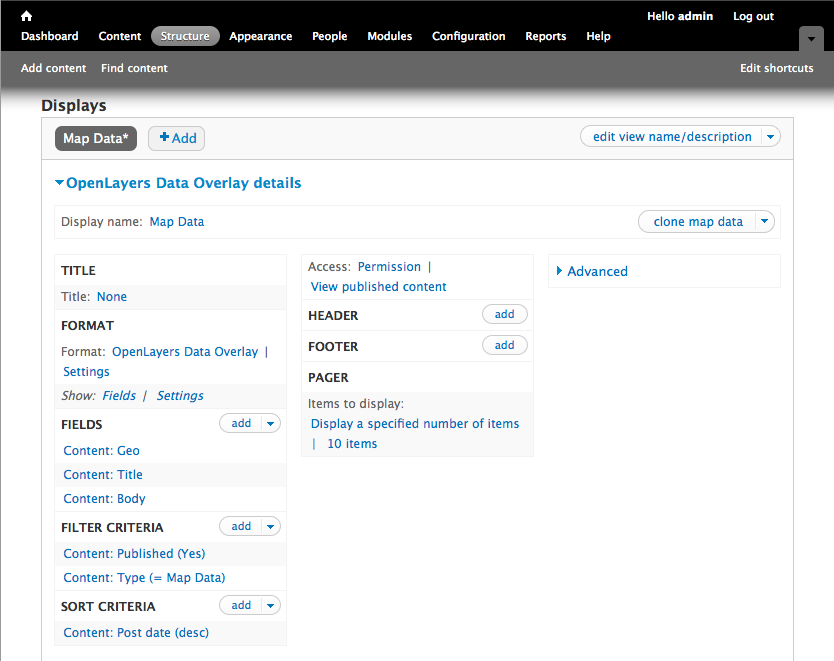Open Sort Criteria add dropdown arrow

[x=269, y=606]
